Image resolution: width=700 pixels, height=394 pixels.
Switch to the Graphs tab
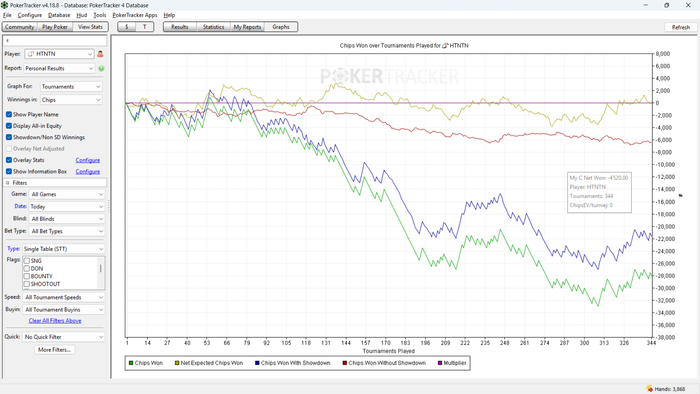281,27
